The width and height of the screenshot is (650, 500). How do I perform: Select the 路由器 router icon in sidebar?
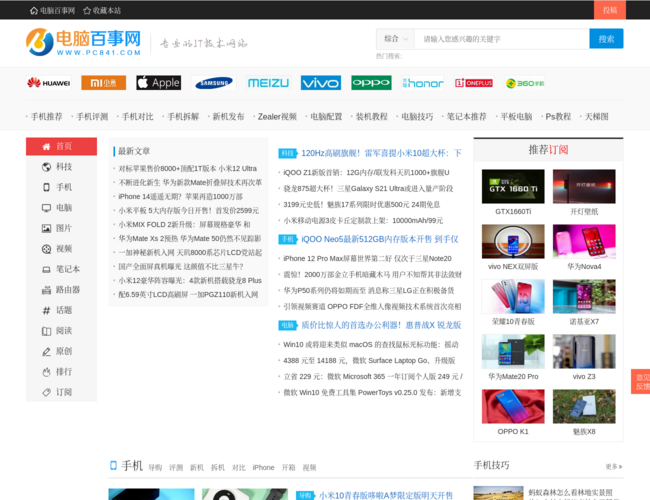pyautogui.click(x=46, y=290)
